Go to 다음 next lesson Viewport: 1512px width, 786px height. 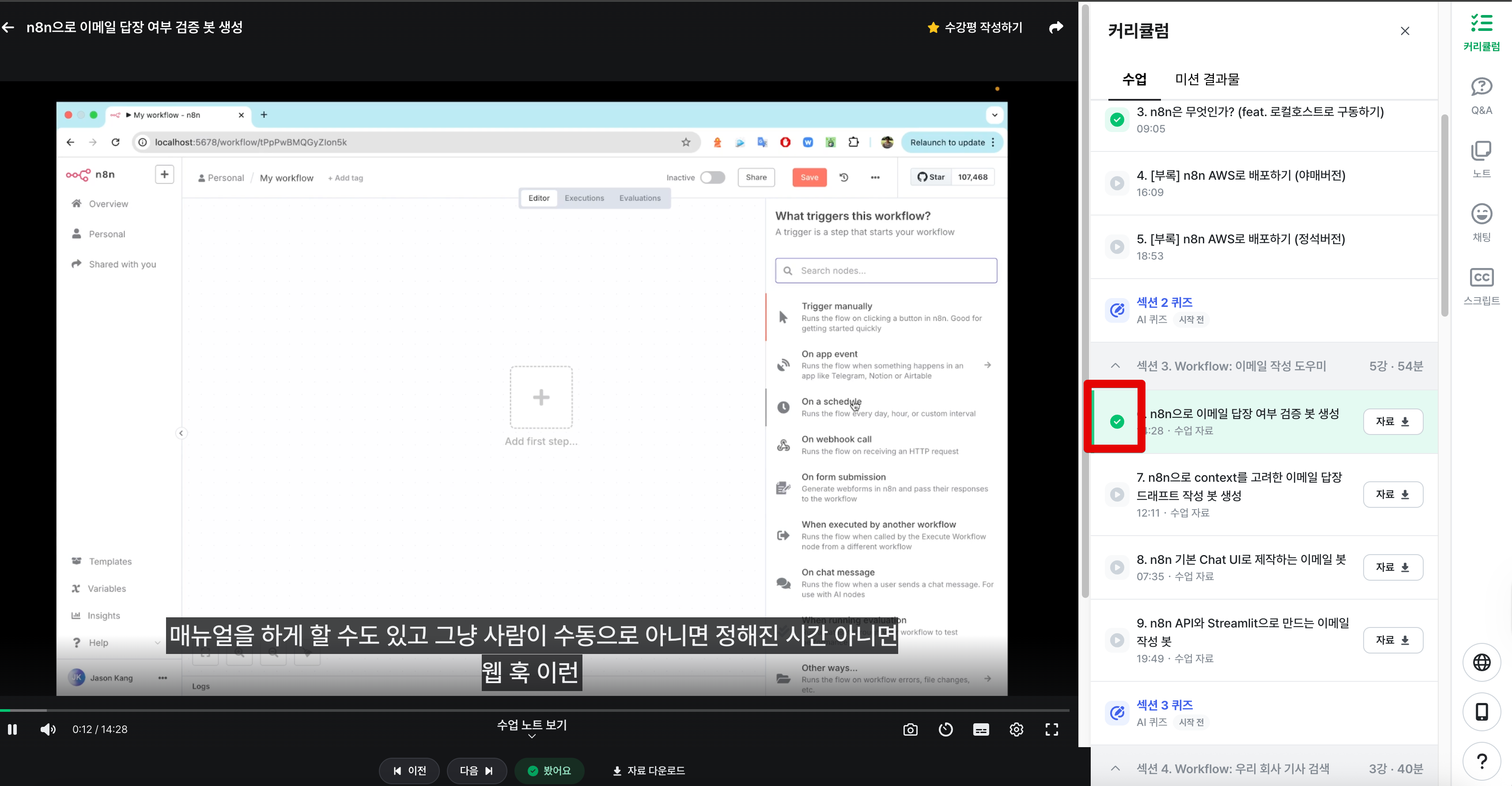(x=476, y=770)
